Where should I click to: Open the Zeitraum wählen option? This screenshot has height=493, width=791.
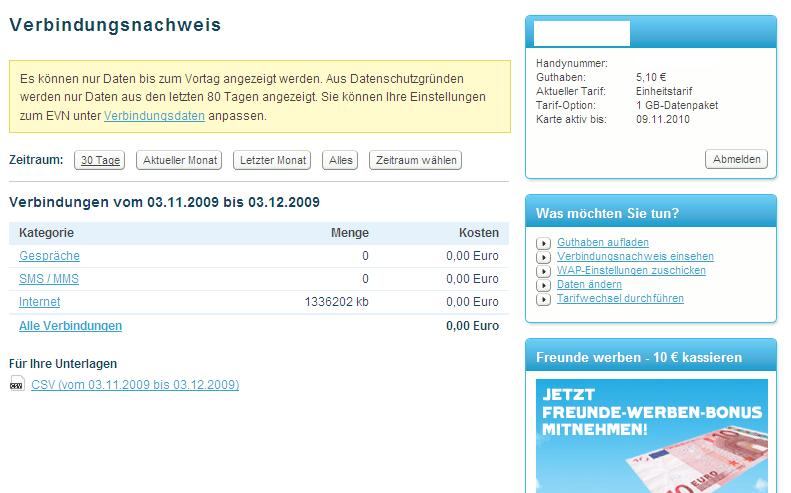pos(416,160)
